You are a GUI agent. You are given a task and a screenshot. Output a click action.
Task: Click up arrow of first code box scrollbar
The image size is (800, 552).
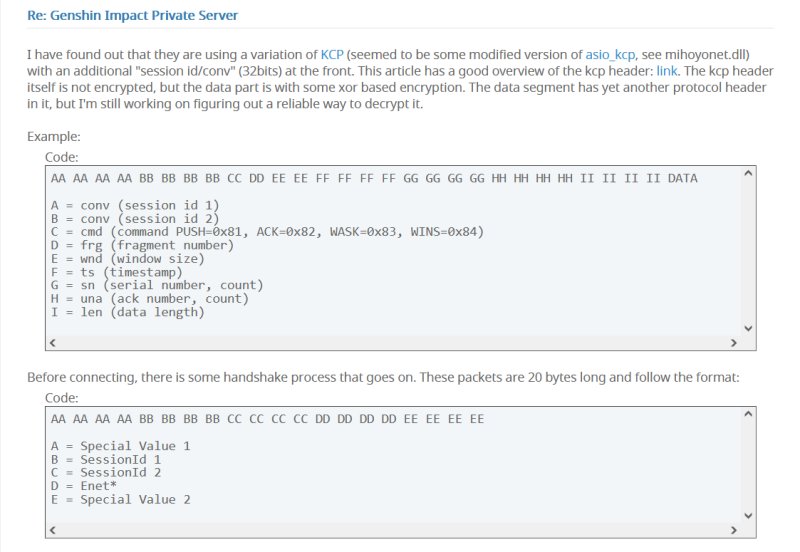[x=748, y=173]
